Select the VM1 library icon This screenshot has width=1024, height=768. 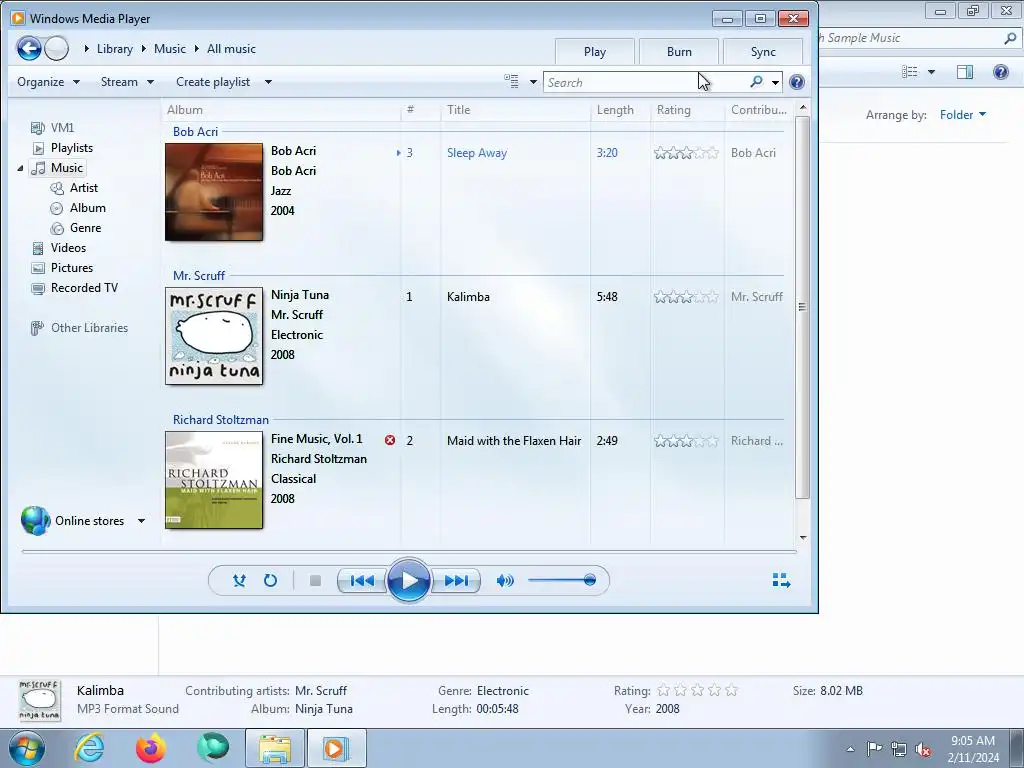pos(38,127)
